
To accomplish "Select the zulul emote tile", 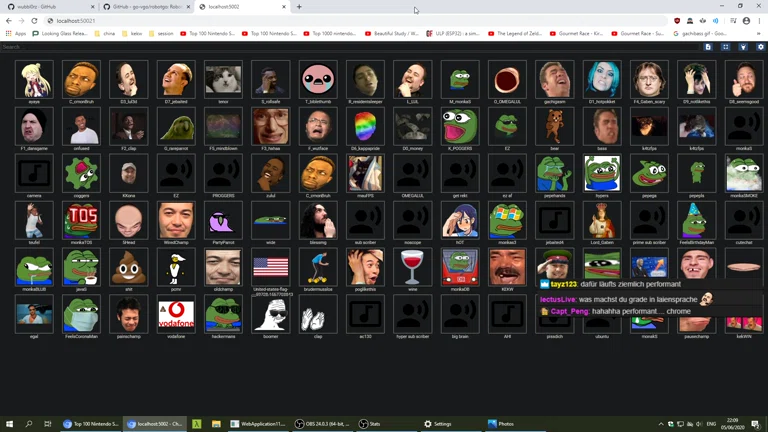I will tap(270, 173).
